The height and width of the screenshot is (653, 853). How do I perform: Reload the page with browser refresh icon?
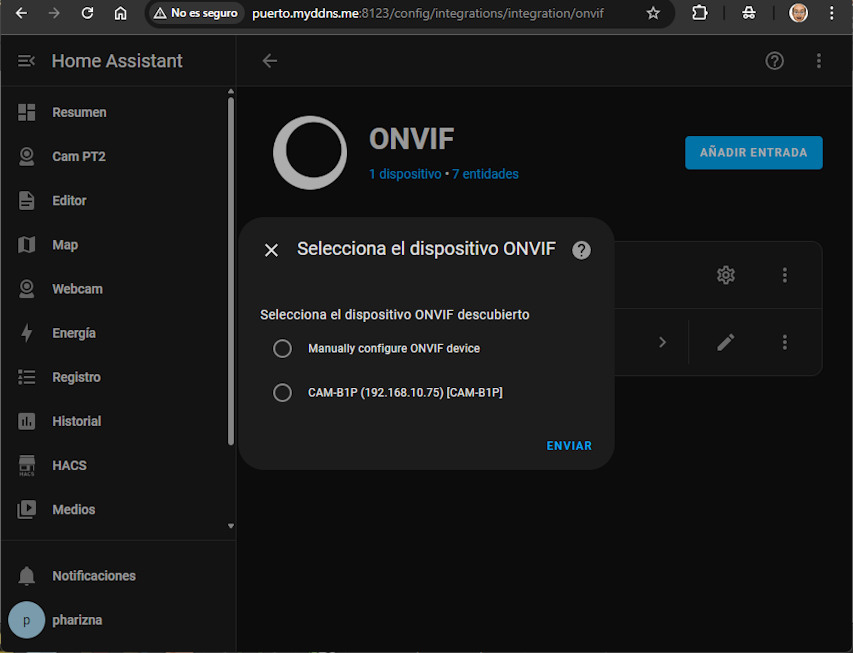87,13
